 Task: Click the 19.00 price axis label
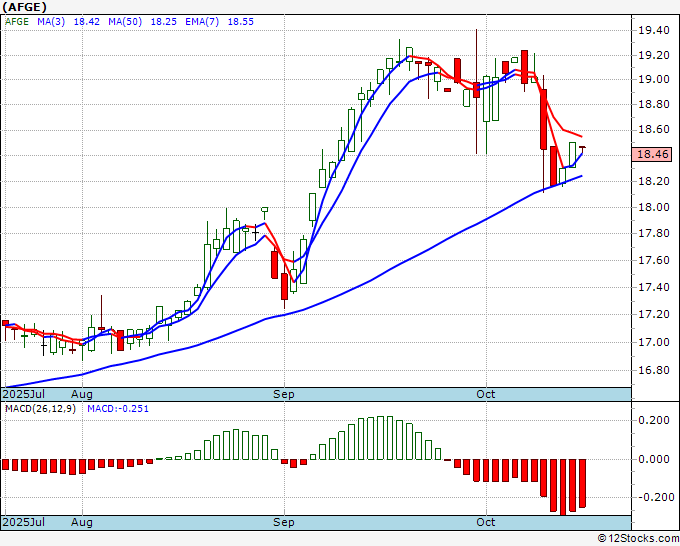[x=654, y=80]
